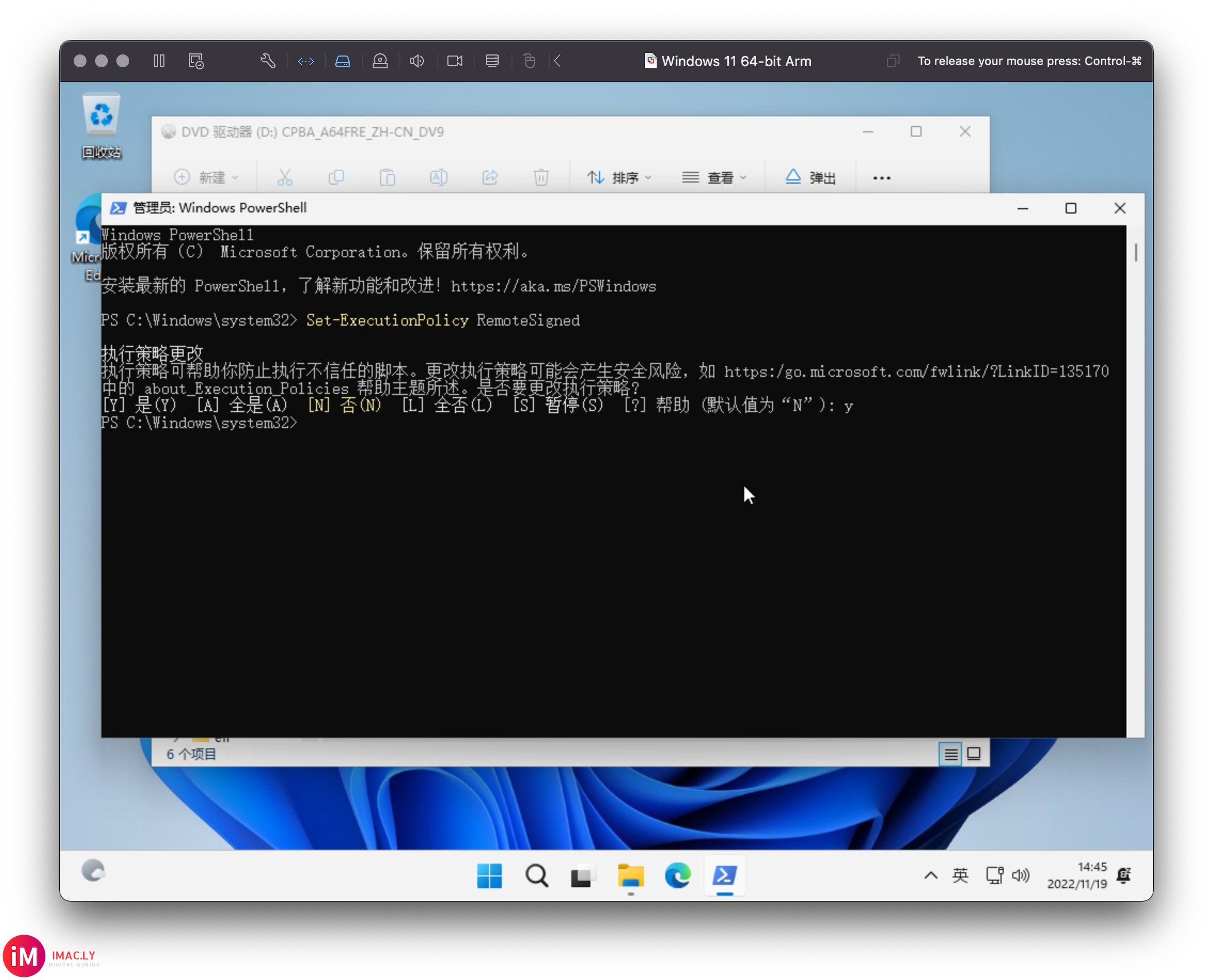Open File Explorer from taskbar
Image resolution: width=1213 pixels, height=980 pixels.
click(x=630, y=875)
